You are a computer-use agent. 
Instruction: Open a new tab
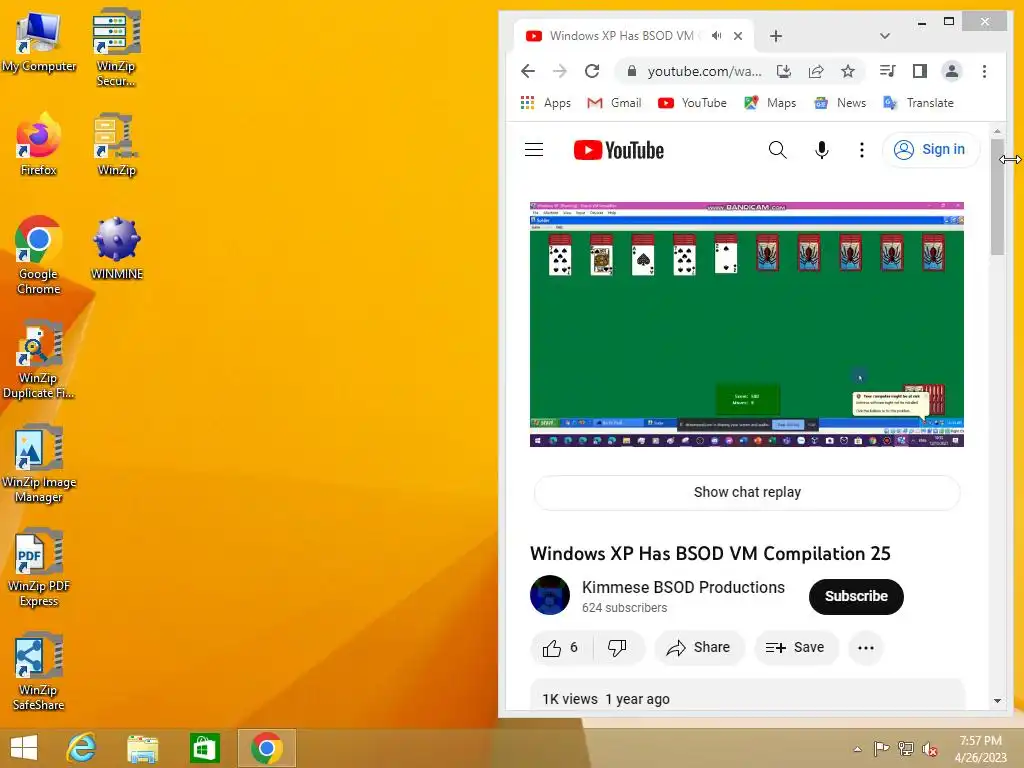776,36
